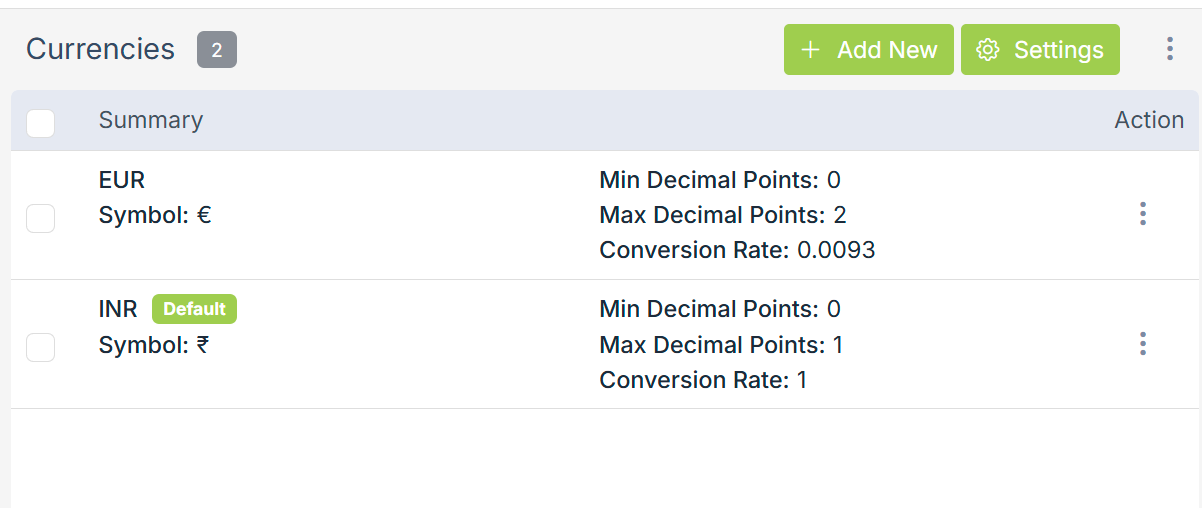Check the EUR currency checkbox
Viewport: 1202px width, 508px height.
click(x=40, y=218)
